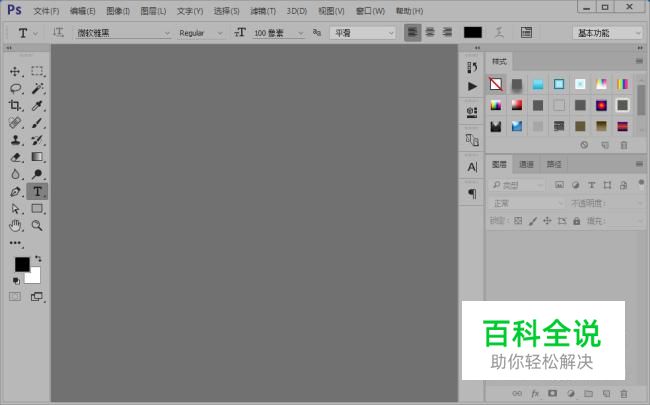
Task: Toggle lock transparent pixels
Action: [518, 221]
